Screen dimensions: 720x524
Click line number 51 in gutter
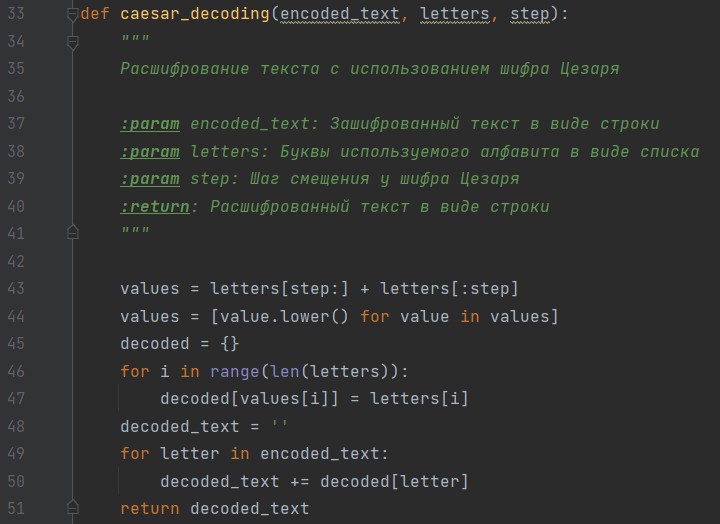pos(15,508)
